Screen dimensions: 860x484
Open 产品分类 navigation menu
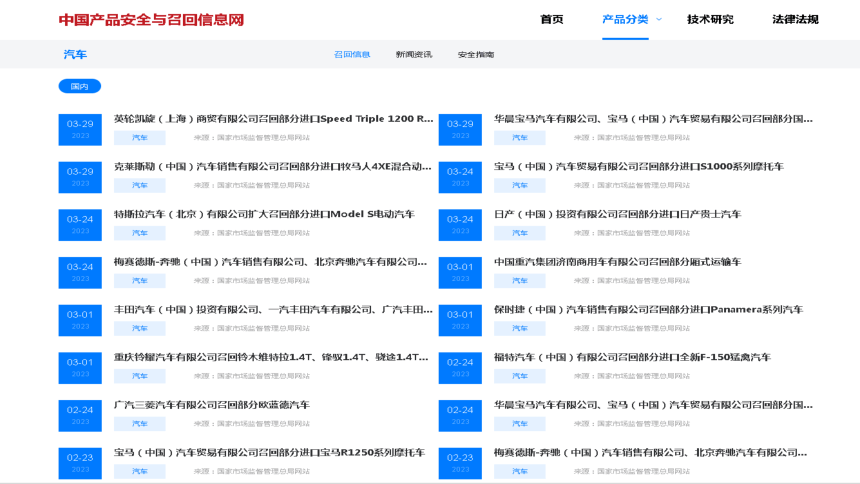tap(625, 19)
